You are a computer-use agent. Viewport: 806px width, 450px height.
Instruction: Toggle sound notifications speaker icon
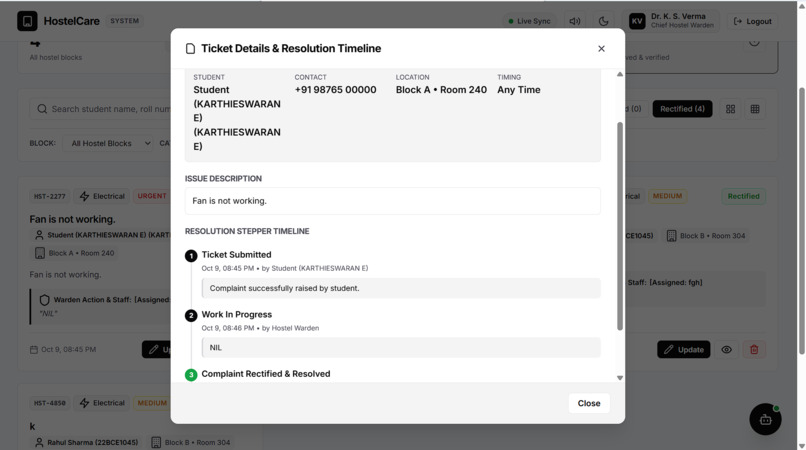coord(575,21)
